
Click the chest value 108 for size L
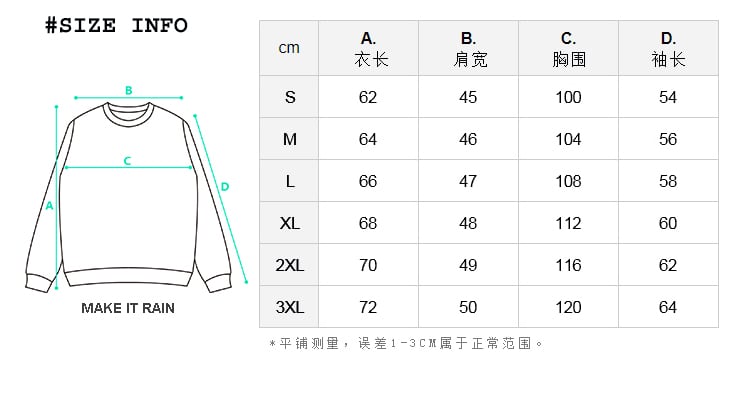[x=568, y=181]
